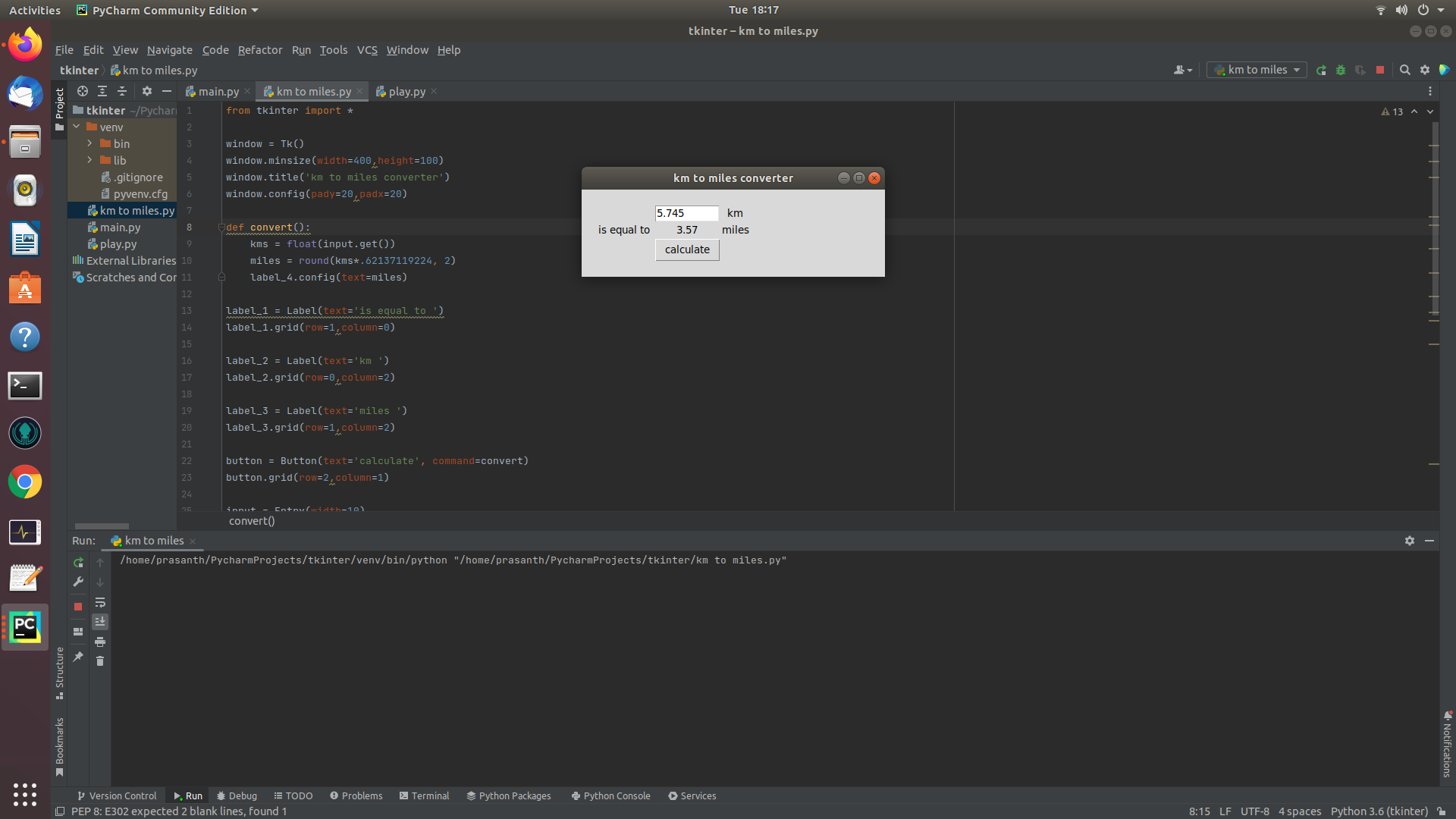1456x819 pixels.
Task: Open Settings via the gear icon
Action: point(1425,70)
